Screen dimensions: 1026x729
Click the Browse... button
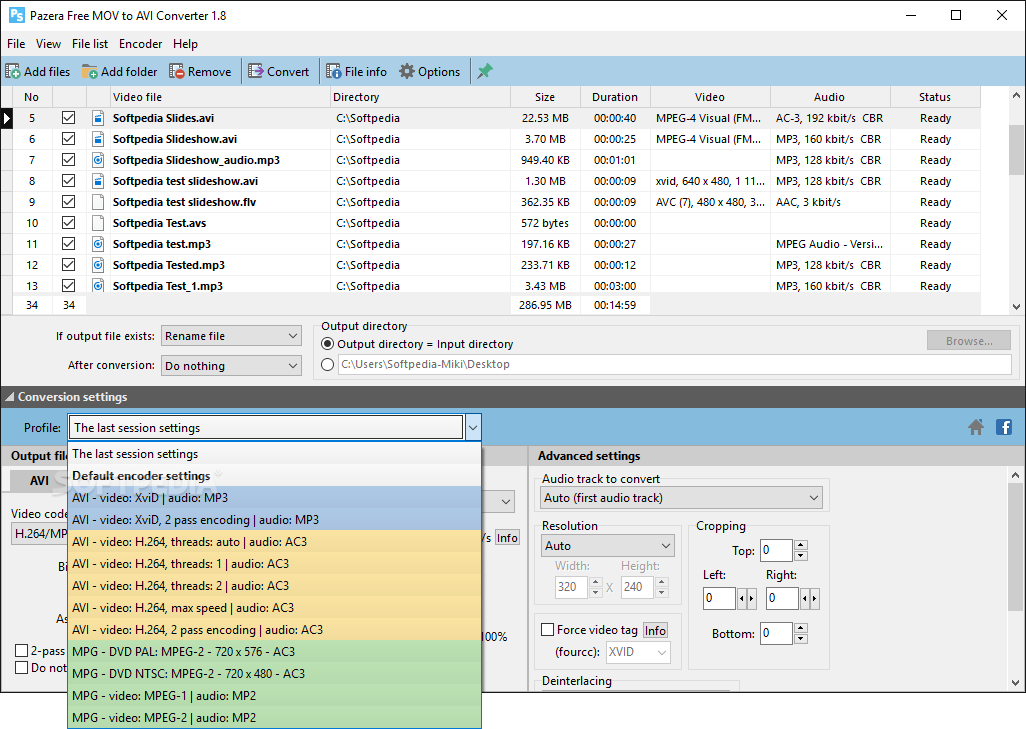click(x=969, y=341)
